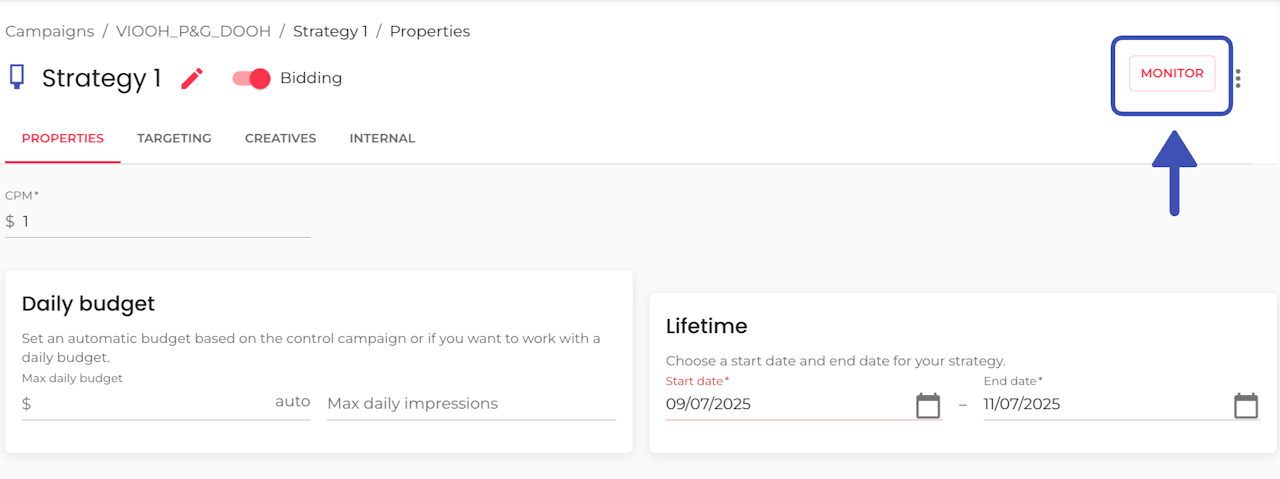Click the blue strategy device icon
The width and height of the screenshot is (1280, 479).
16,77
